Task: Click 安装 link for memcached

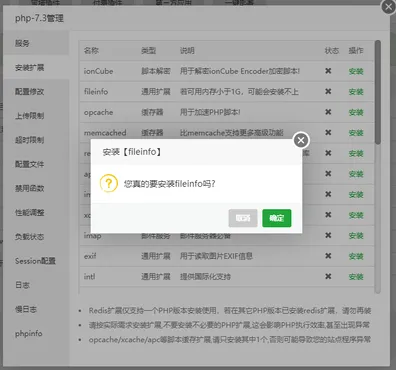Action: coord(356,133)
